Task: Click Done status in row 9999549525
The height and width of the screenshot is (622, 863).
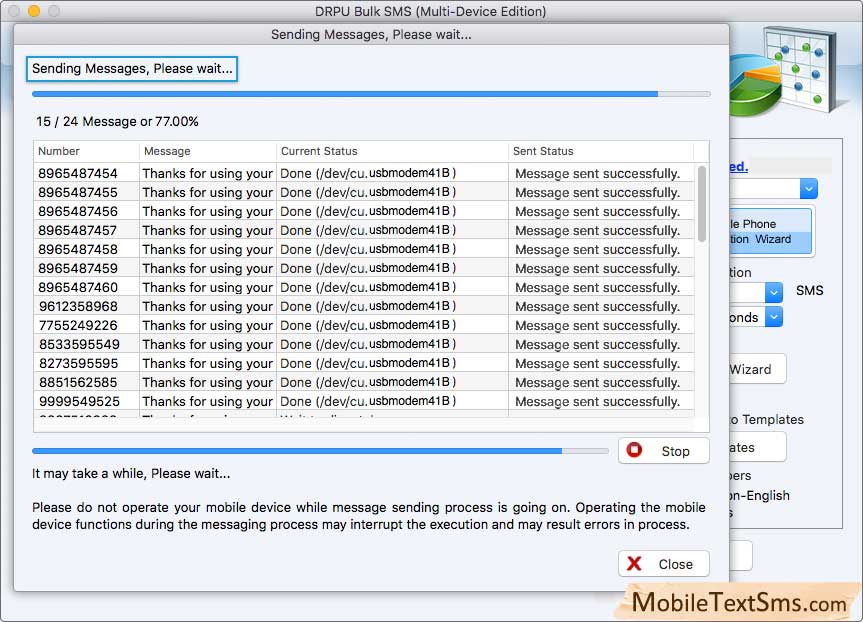Action: pos(368,401)
